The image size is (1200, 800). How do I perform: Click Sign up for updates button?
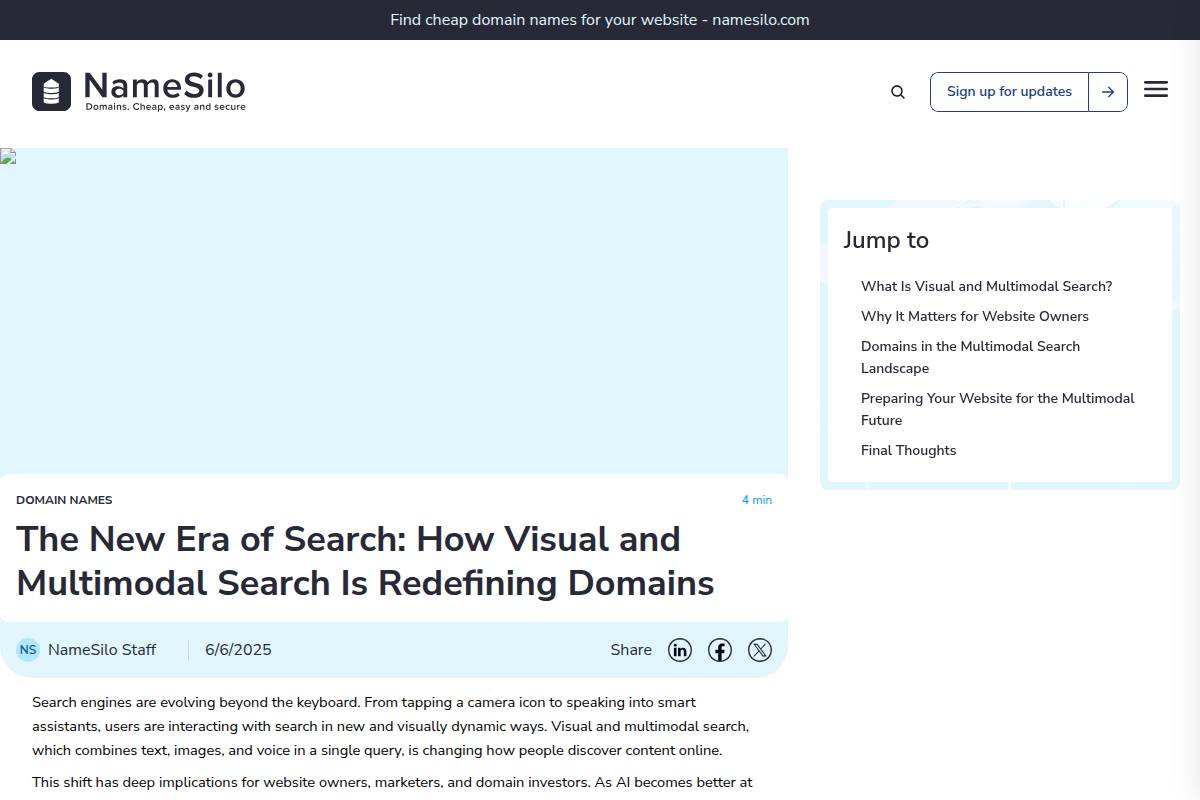click(x=1008, y=91)
